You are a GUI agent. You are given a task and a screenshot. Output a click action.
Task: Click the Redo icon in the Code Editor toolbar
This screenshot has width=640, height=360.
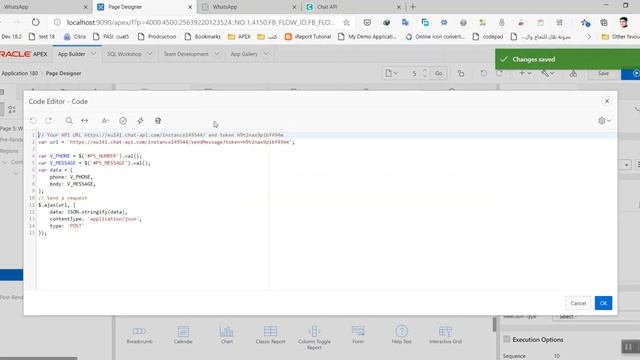pyautogui.click(x=49, y=120)
